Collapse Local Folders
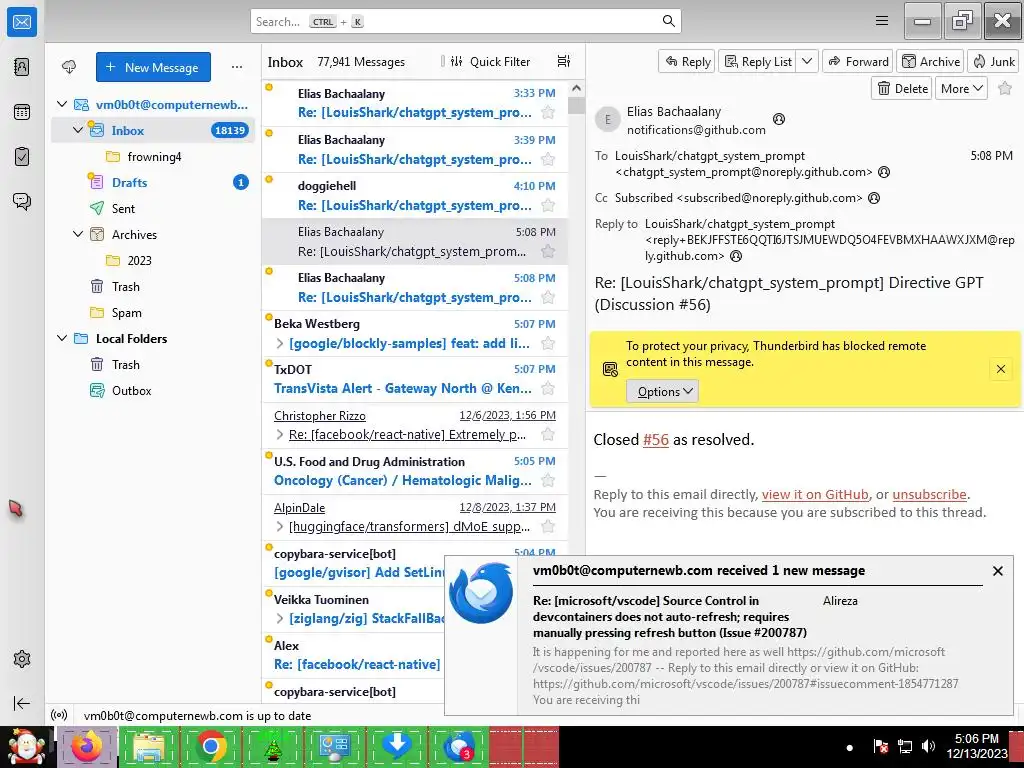The image size is (1024, 768). pos(62,338)
